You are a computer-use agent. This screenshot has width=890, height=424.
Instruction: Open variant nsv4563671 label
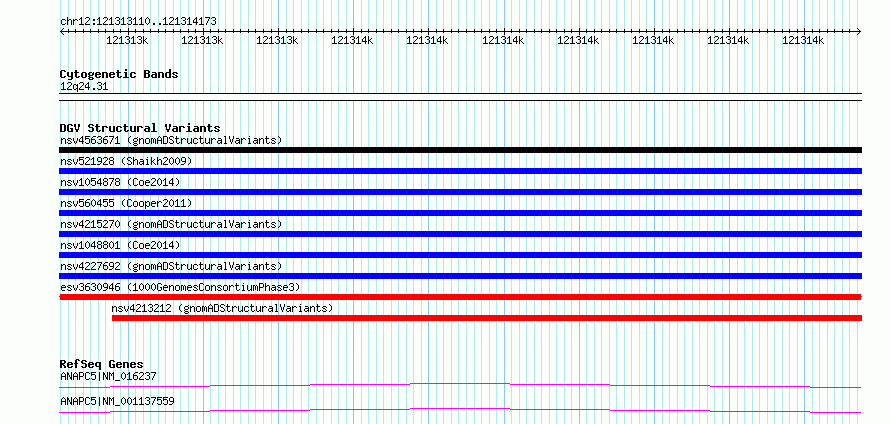[x=171, y=140]
